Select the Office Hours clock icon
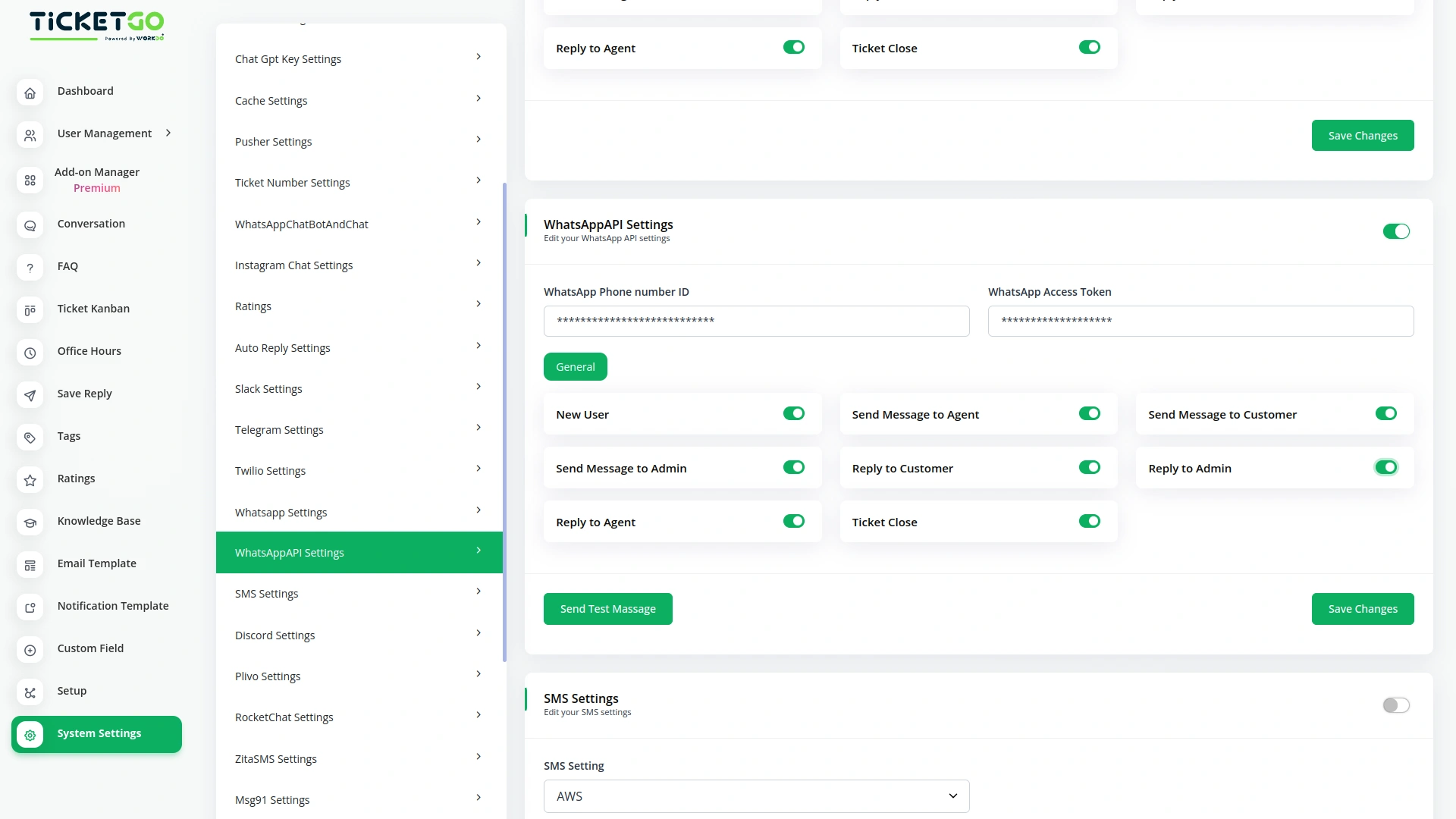 30,353
